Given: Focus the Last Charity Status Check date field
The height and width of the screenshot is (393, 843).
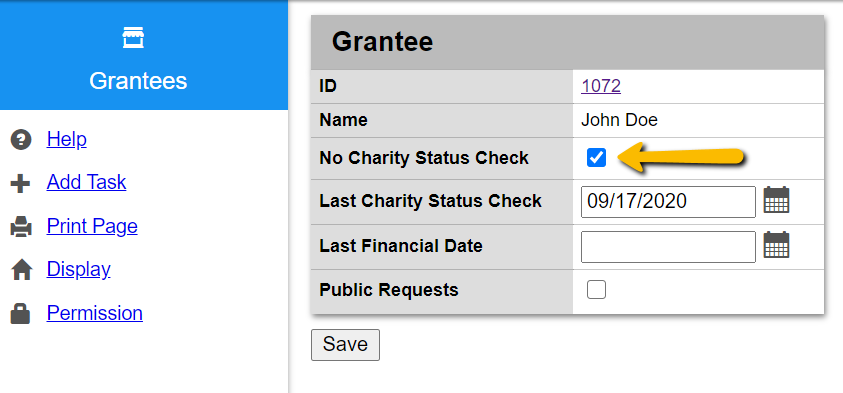Looking at the screenshot, I should [668, 202].
